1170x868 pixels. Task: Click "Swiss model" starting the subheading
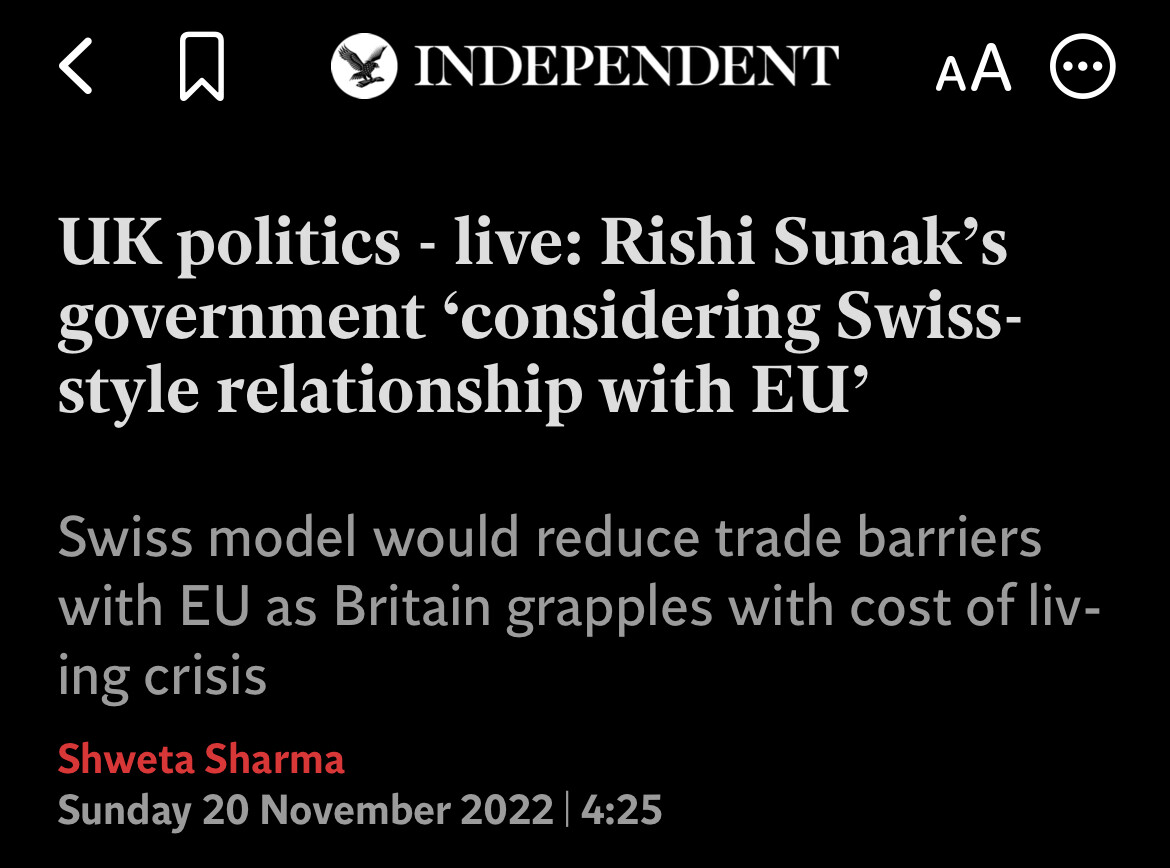tap(207, 539)
